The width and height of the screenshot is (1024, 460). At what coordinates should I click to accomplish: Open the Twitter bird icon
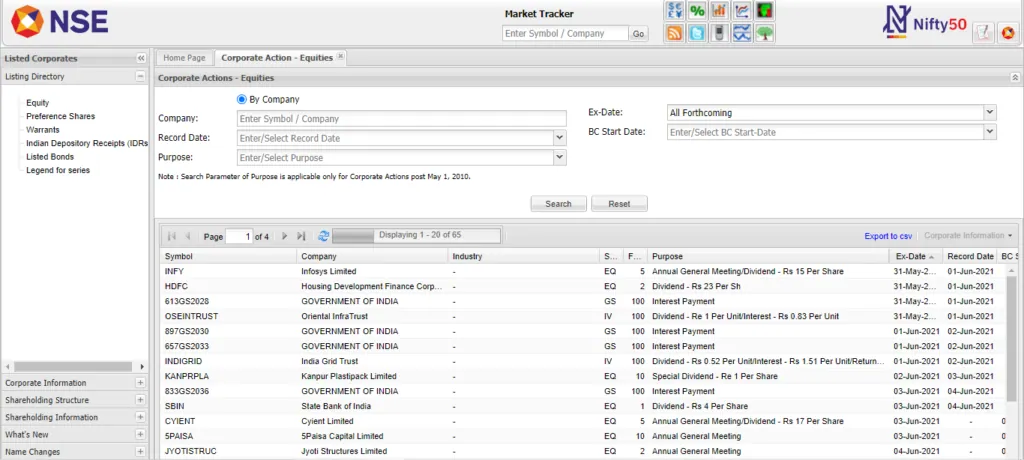697,33
